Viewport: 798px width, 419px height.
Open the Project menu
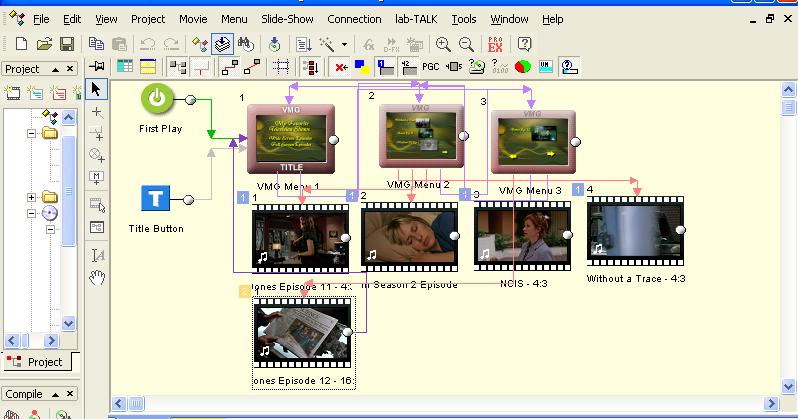148,19
